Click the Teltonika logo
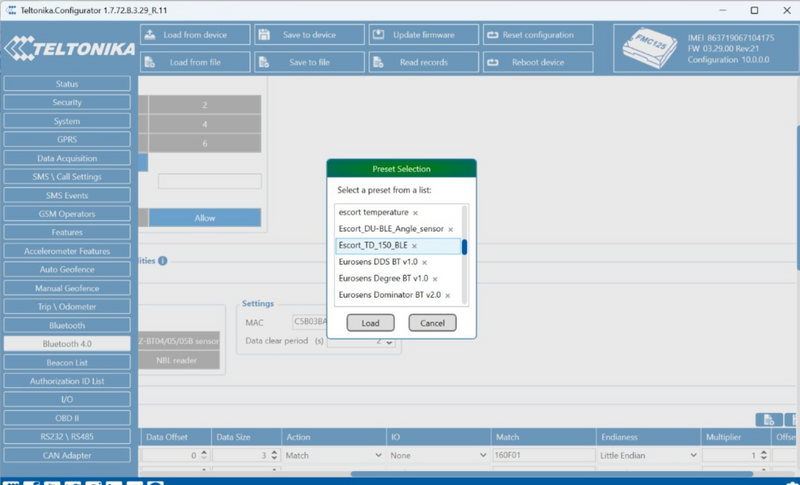Screen dimensions: 800x485 pyautogui.click(x=69, y=48)
